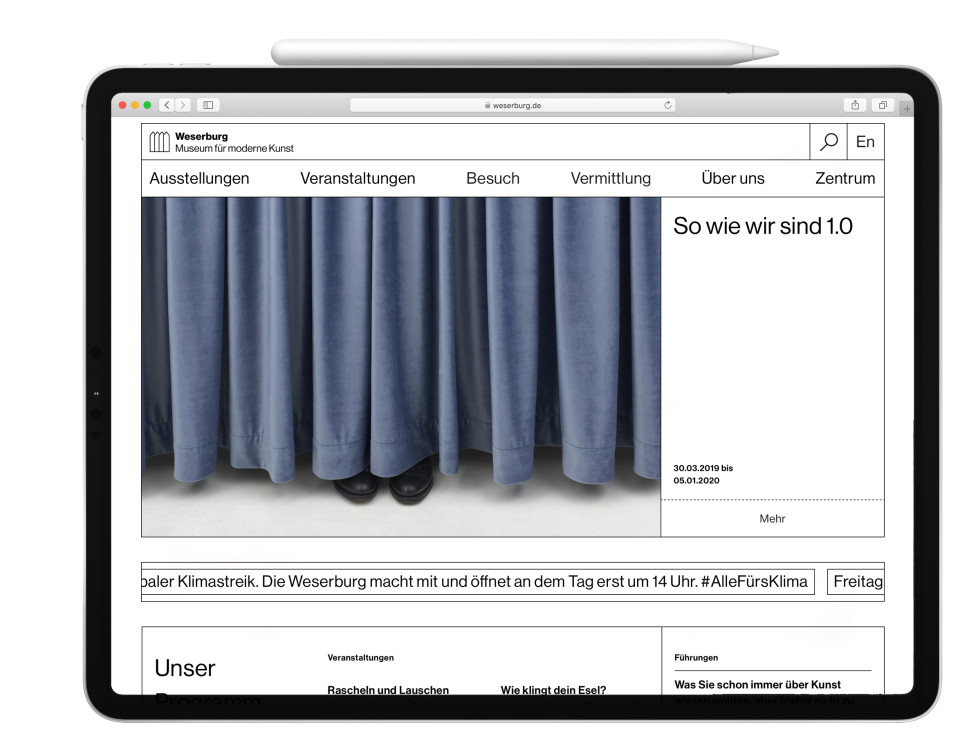Reload the page with the refresh icon
This screenshot has height=756, width=960.
667,105
